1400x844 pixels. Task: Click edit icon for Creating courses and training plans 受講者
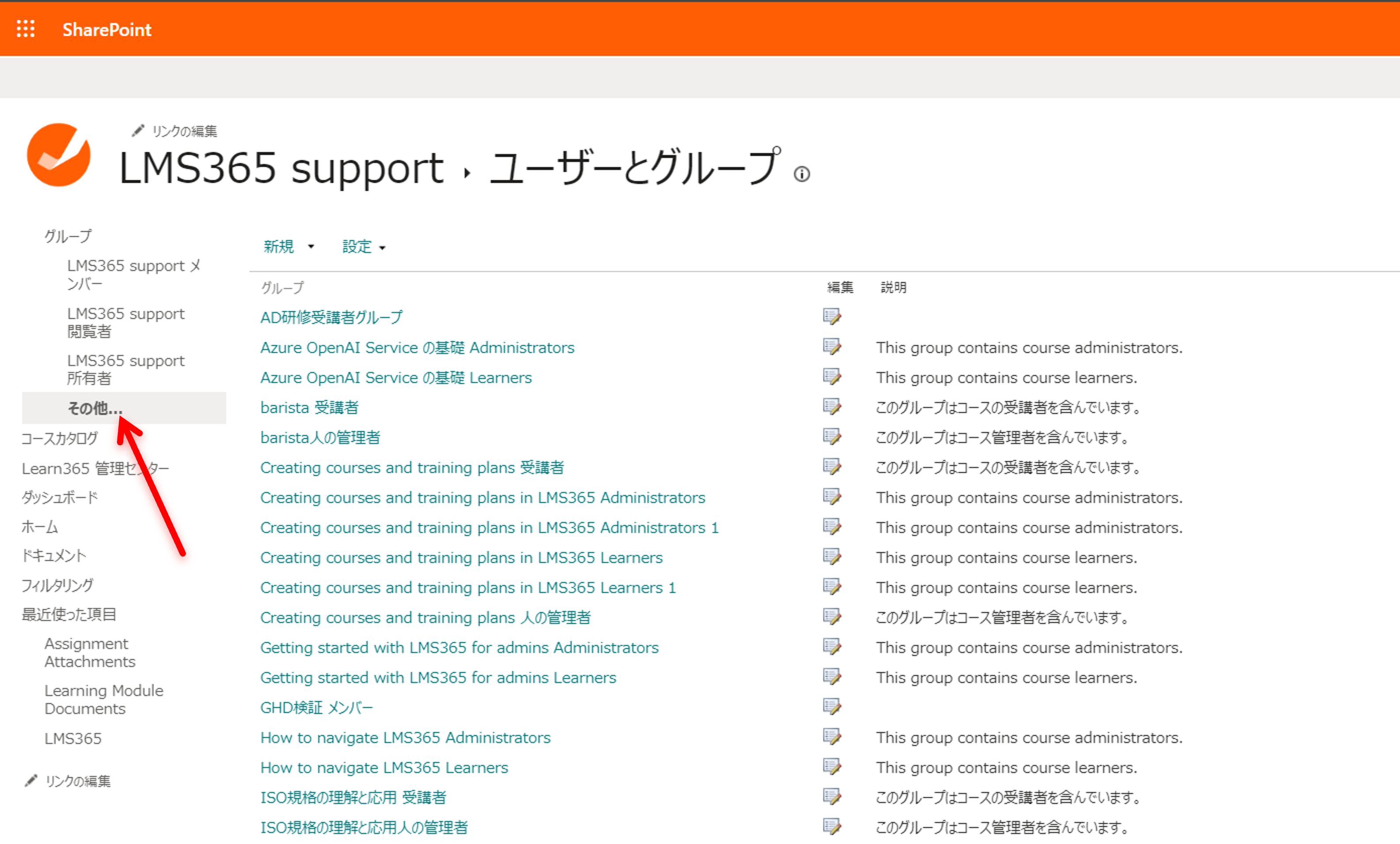[832, 467]
